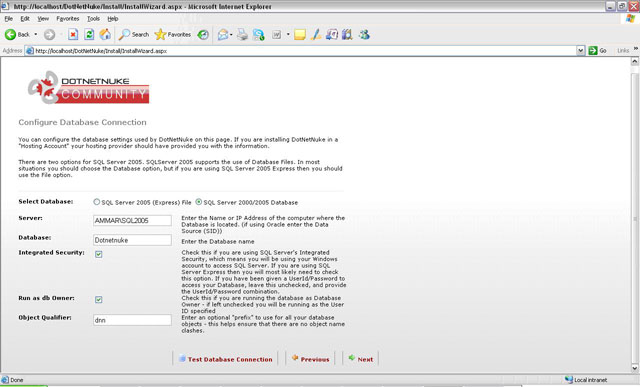Click the Edit with Word icon
The height and width of the screenshot is (387, 640).
point(277,35)
